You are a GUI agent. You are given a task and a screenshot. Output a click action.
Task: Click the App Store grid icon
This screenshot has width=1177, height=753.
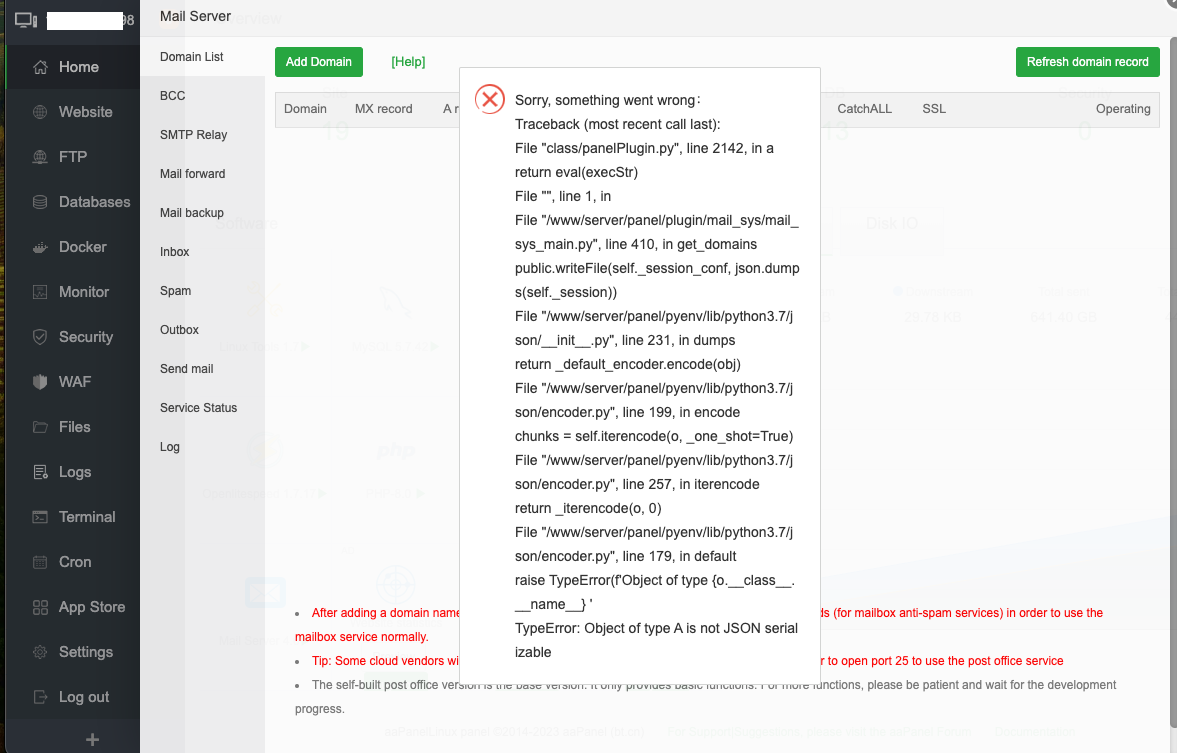click(x=40, y=607)
